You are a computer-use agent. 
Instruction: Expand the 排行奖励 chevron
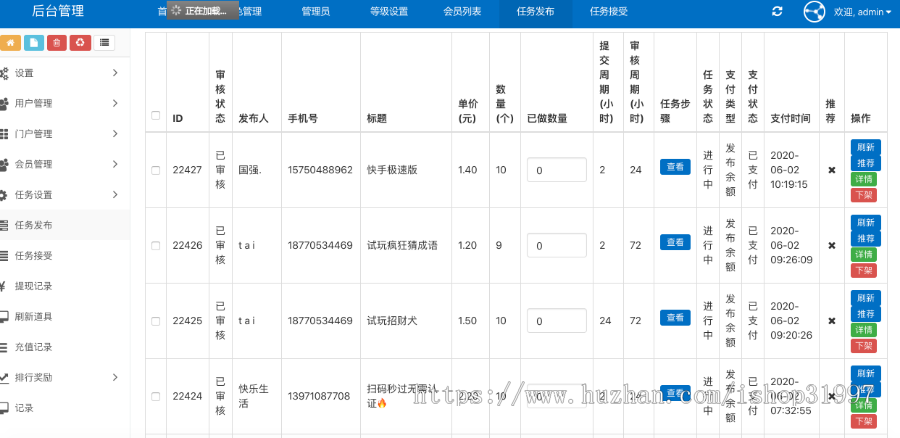tap(115, 377)
